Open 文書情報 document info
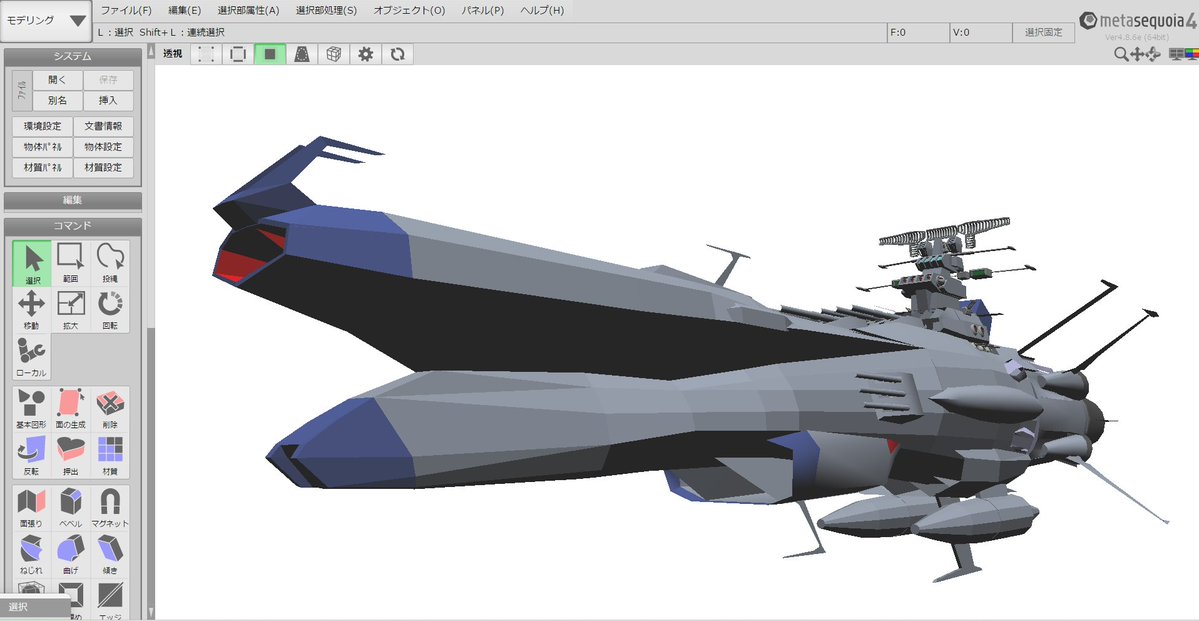 point(104,126)
